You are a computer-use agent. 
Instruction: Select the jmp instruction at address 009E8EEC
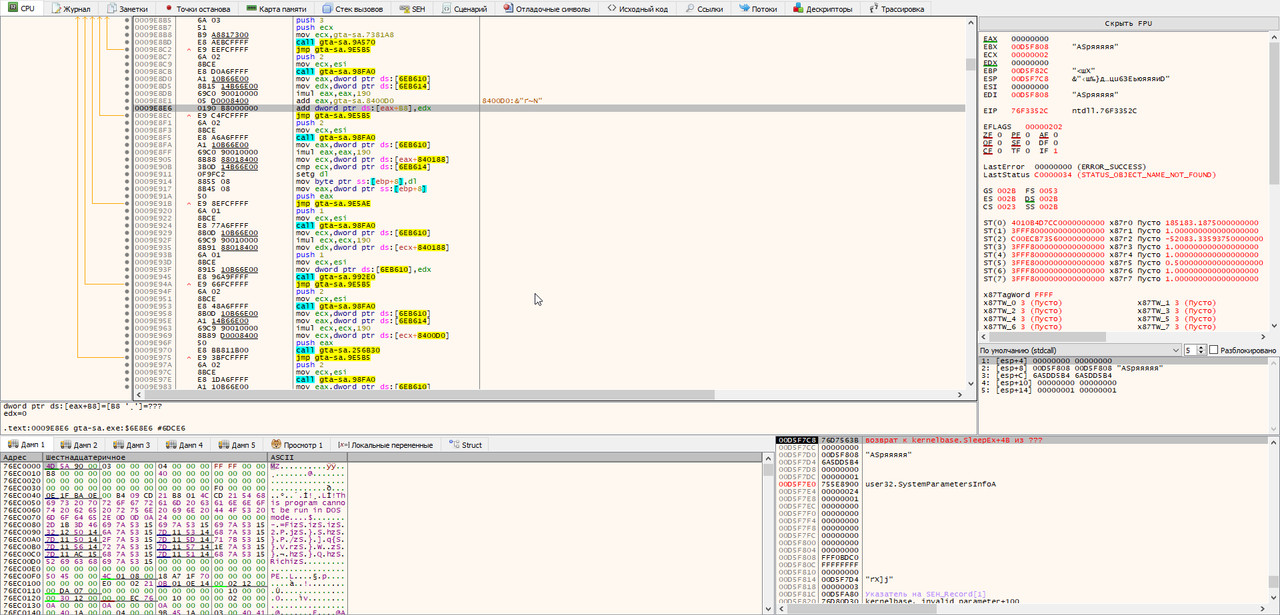548,115
